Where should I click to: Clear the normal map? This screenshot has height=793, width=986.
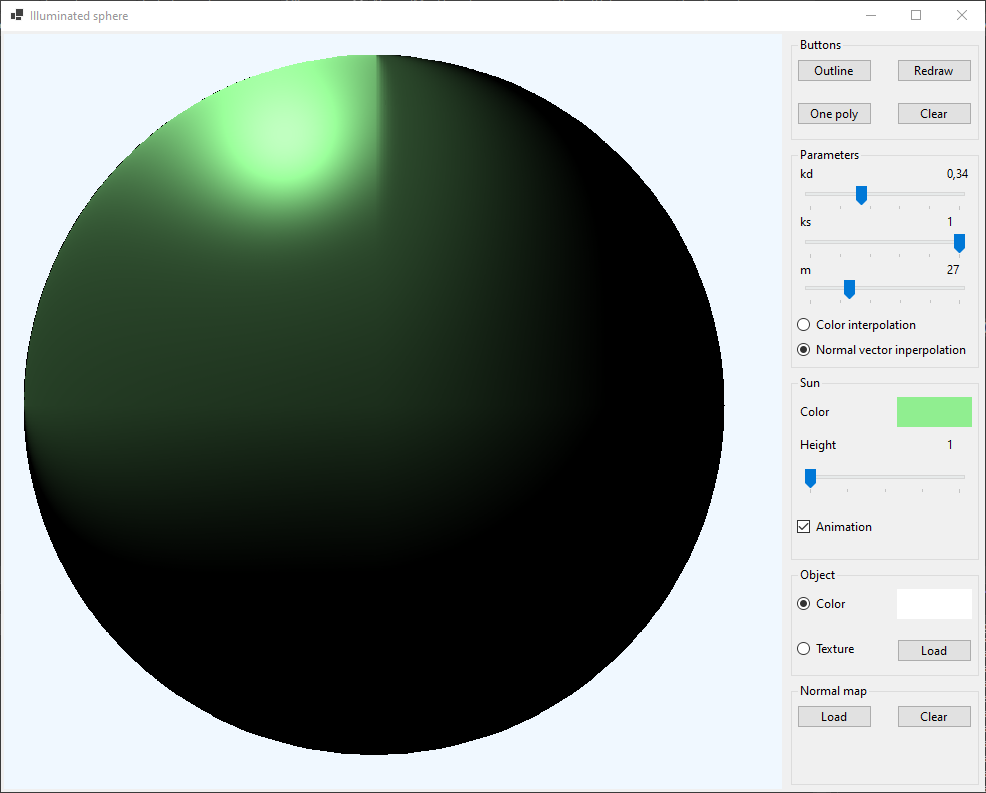tap(934, 717)
